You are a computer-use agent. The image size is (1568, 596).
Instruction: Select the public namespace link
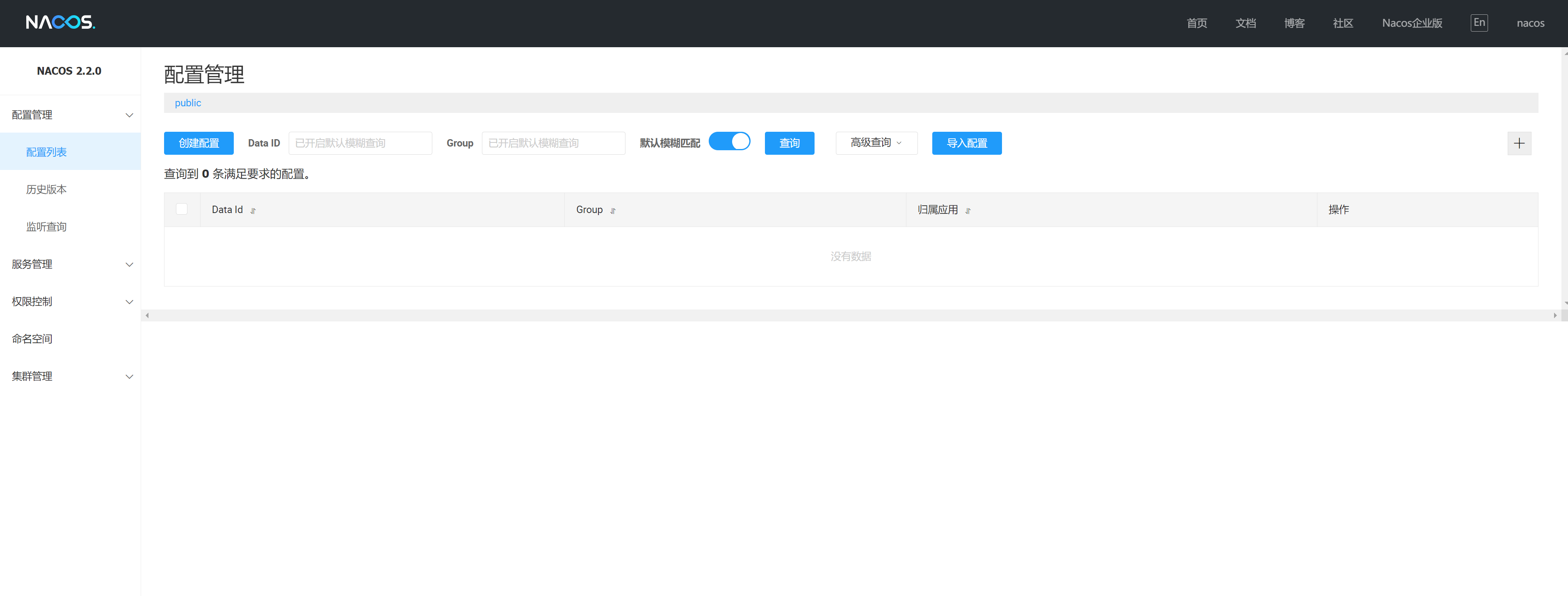coord(187,103)
